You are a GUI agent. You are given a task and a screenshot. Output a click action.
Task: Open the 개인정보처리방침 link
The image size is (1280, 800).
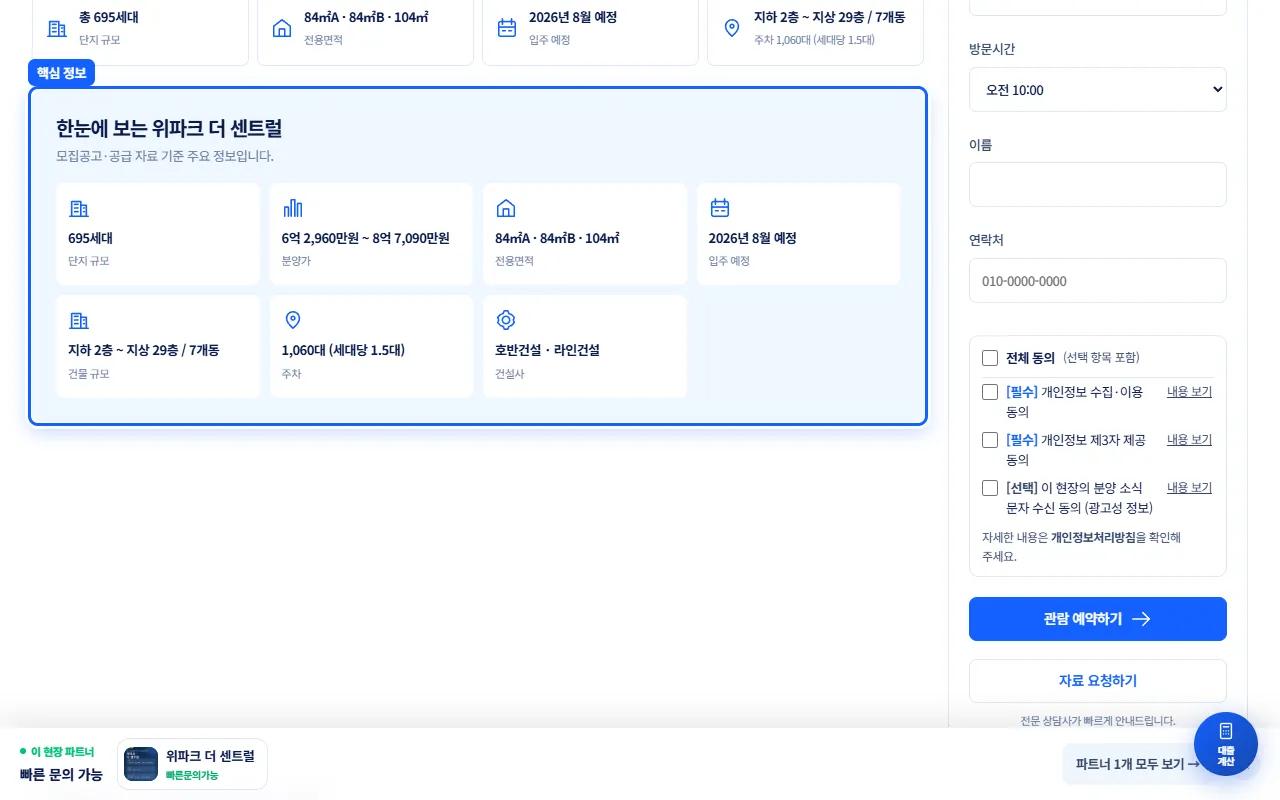point(1093,537)
